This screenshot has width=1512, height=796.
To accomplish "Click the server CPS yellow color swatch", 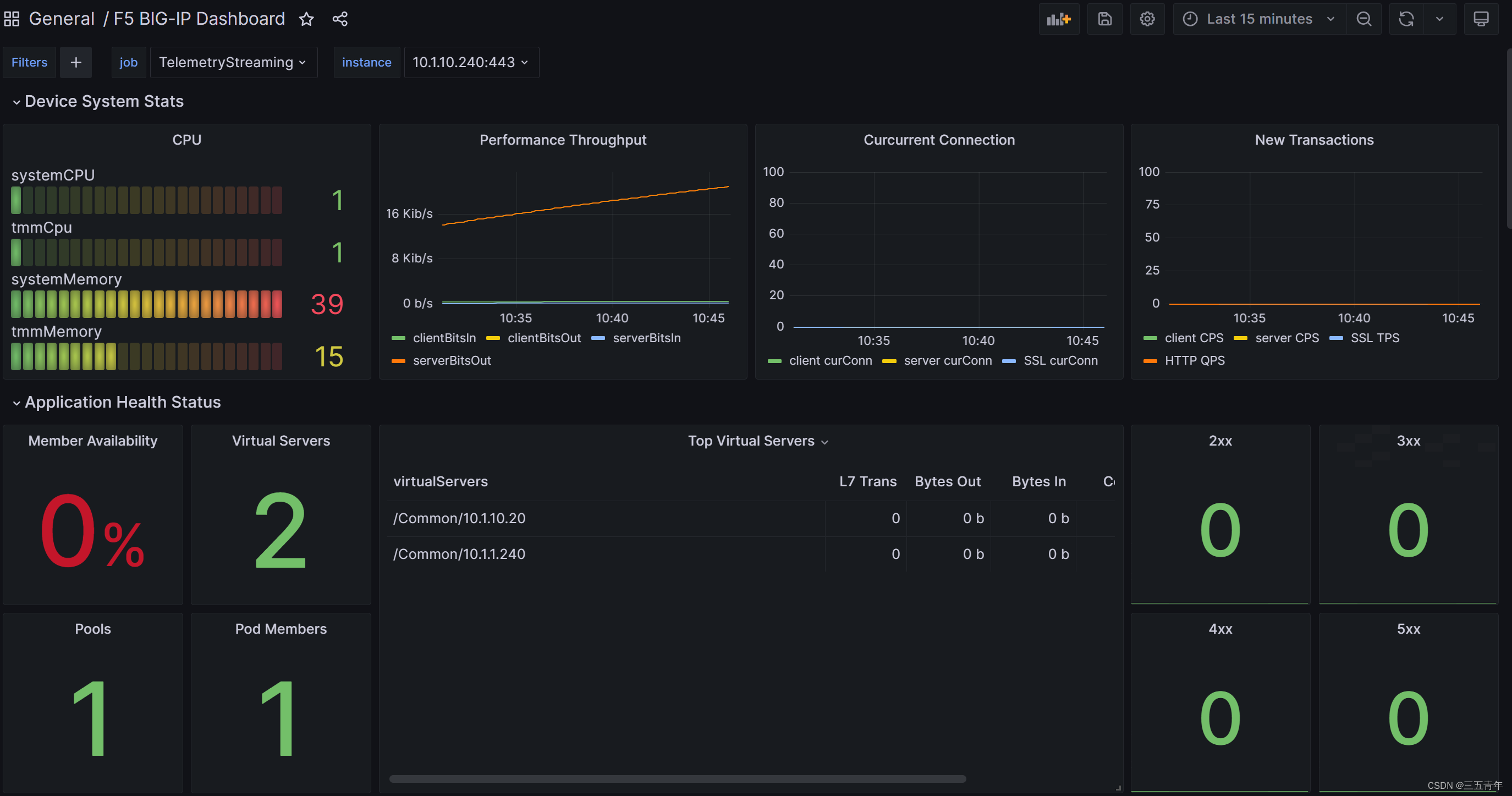I will click(1240, 338).
